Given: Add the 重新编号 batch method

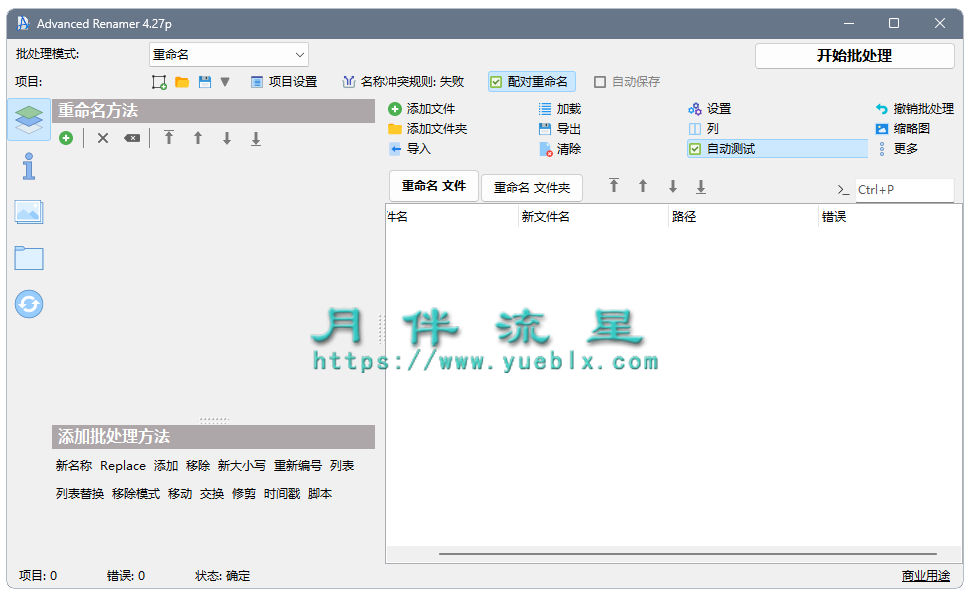Looking at the screenshot, I should [298, 466].
